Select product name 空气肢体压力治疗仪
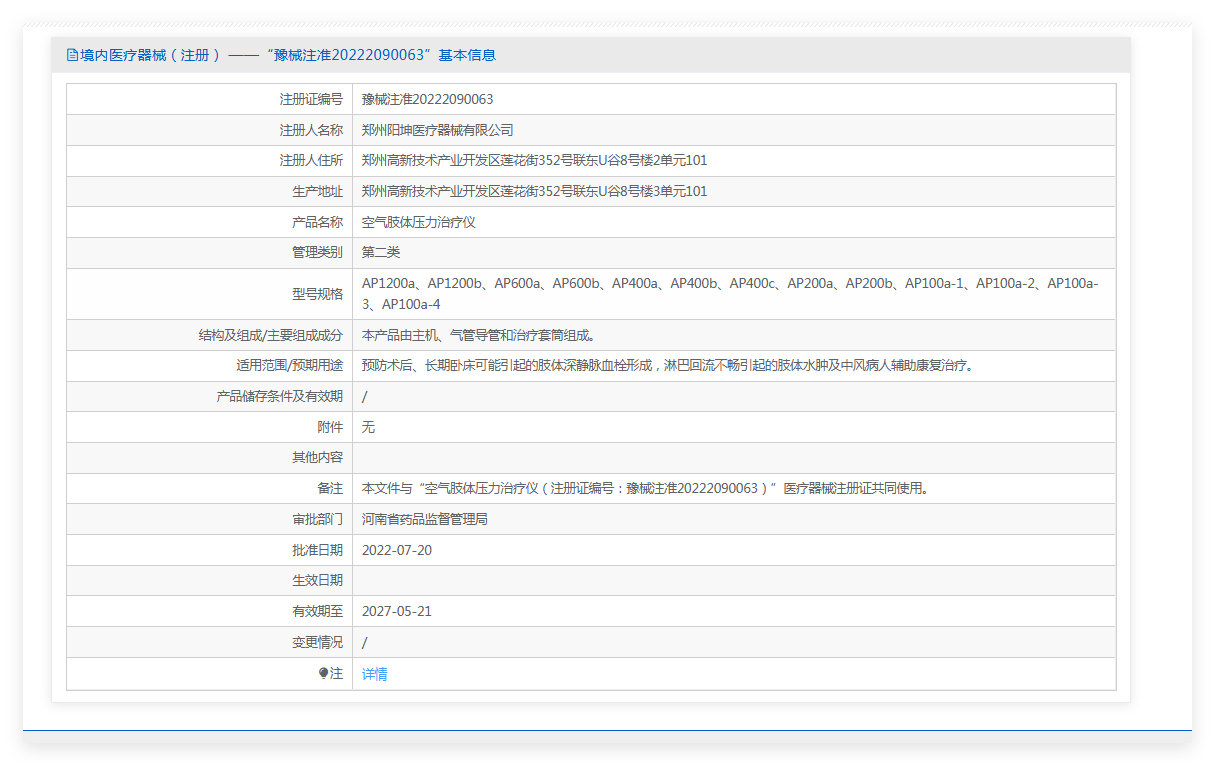Image resolution: width=1215 pixels, height=766 pixels. pos(418,222)
